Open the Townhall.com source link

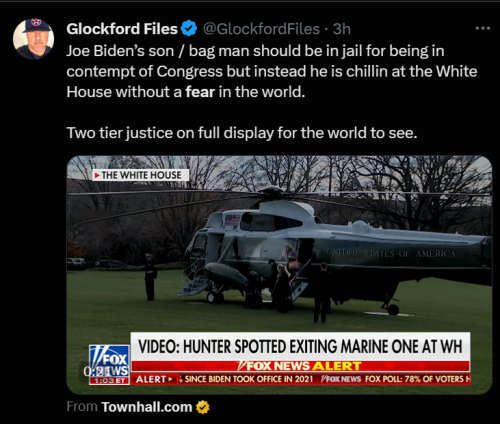[x=147, y=407]
